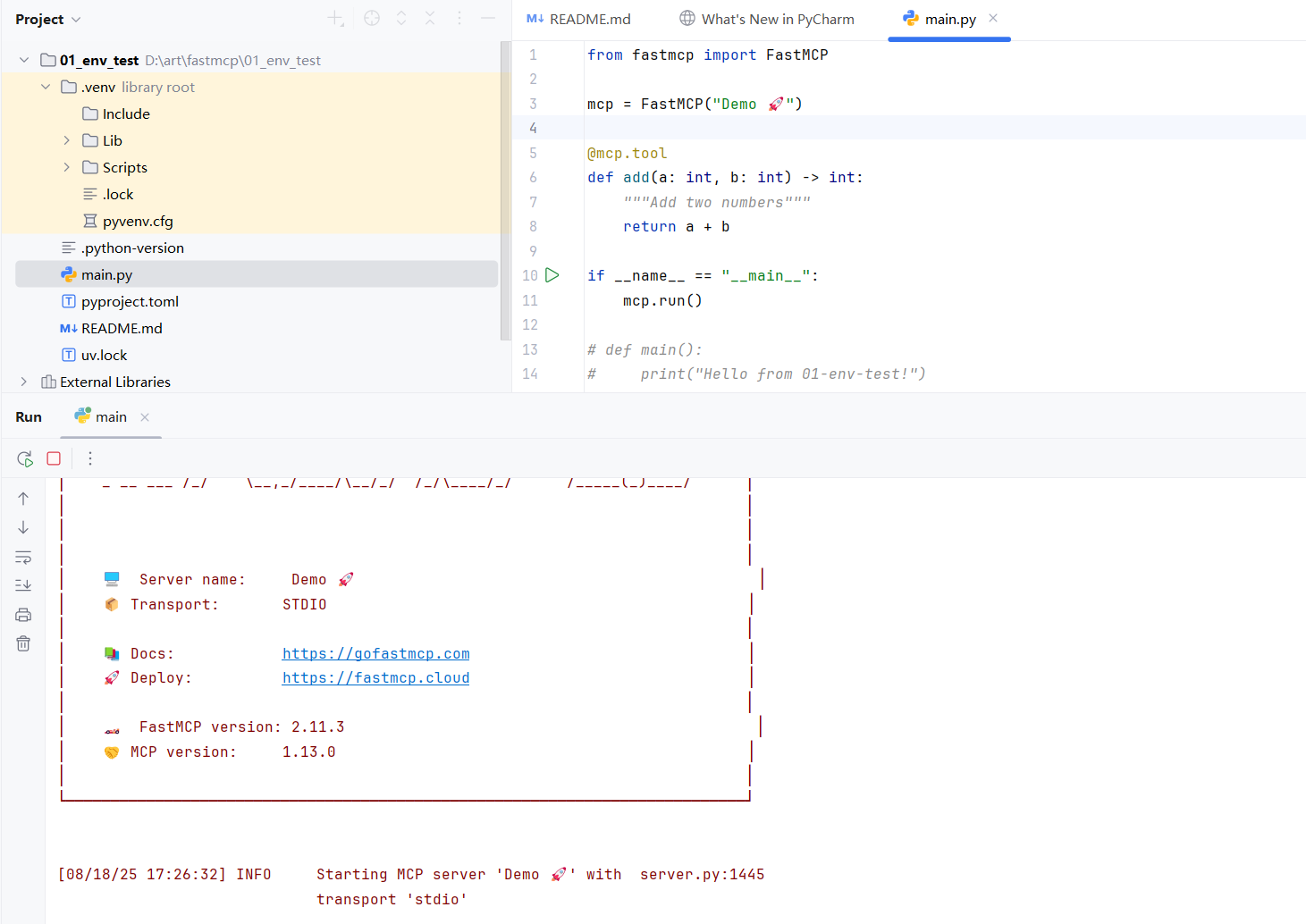Close the main run tab
1306x924 pixels.
[x=145, y=417]
